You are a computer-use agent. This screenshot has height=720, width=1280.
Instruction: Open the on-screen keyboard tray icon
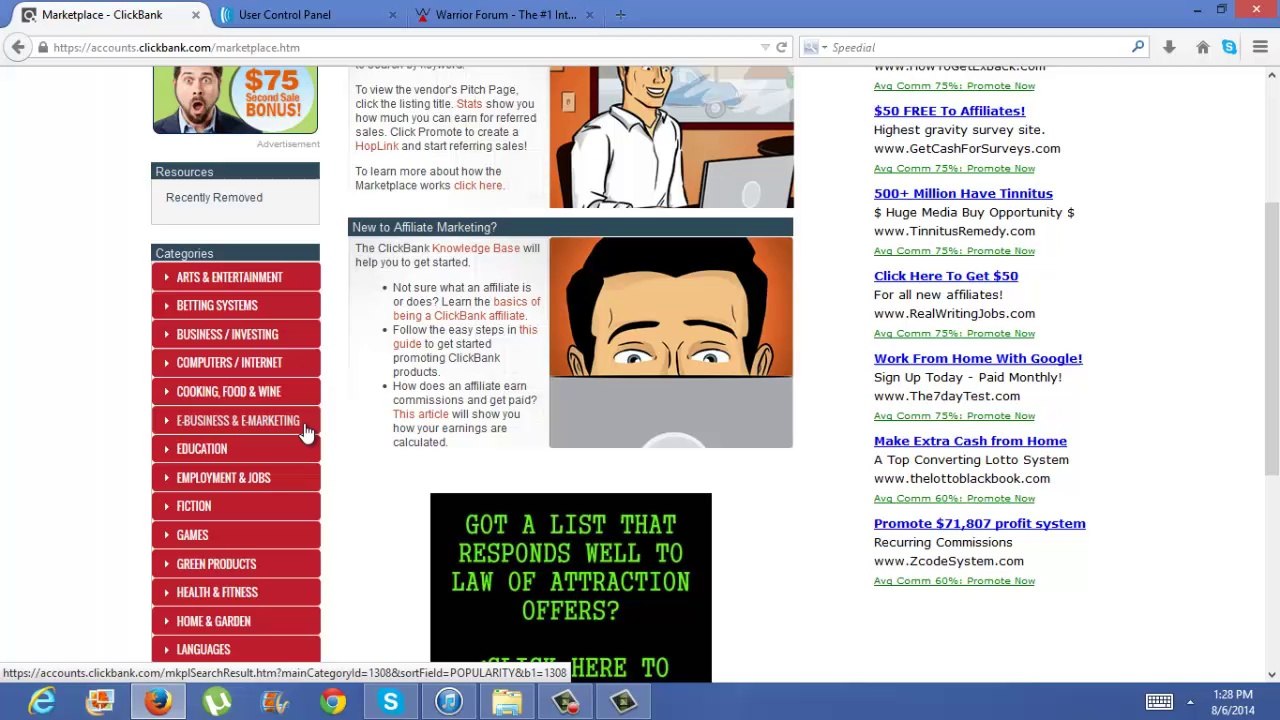click(x=1159, y=702)
